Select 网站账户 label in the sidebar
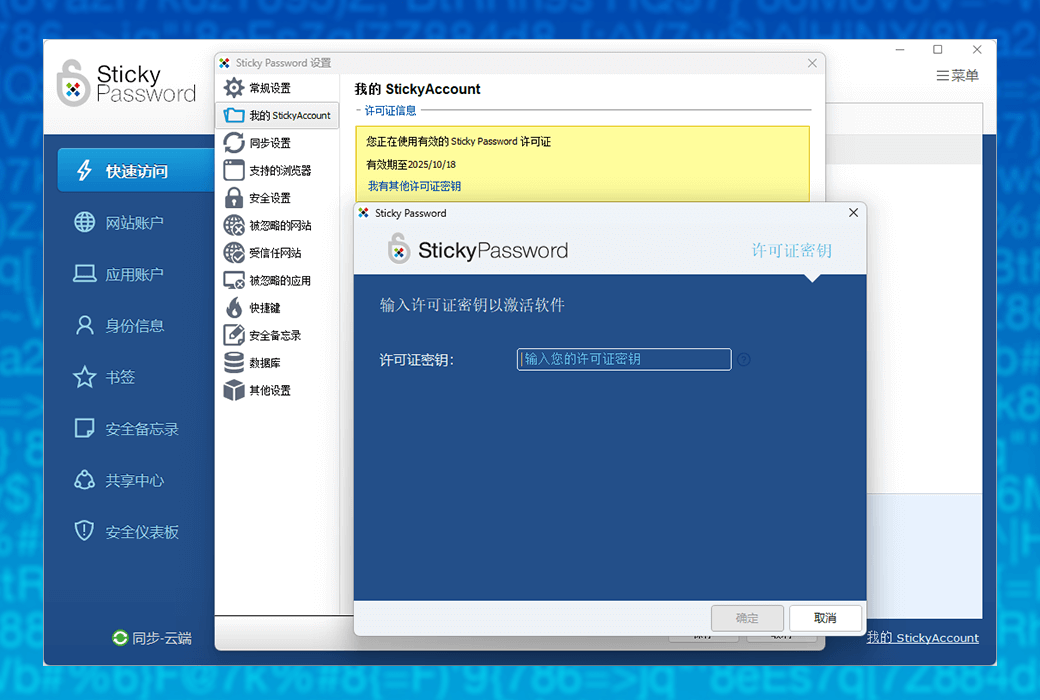The height and width of the screenshot is (700, 1040). 135,223
